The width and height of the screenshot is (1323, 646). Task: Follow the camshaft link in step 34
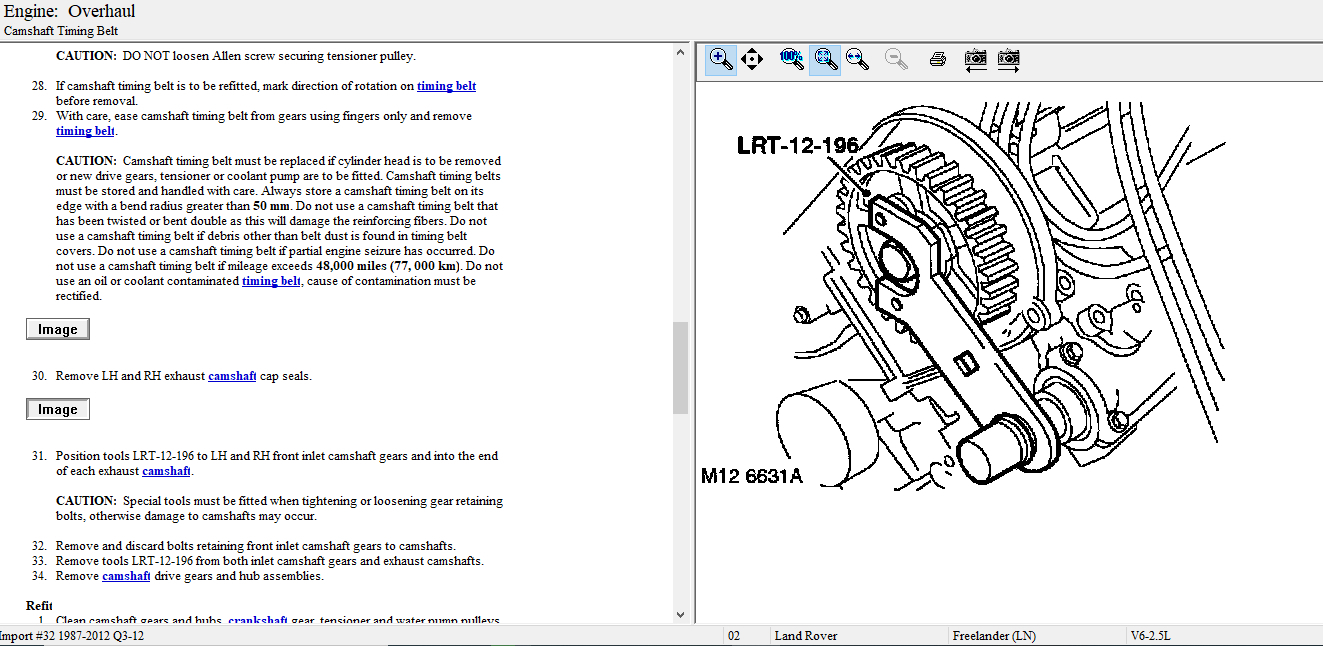[126, 576]
